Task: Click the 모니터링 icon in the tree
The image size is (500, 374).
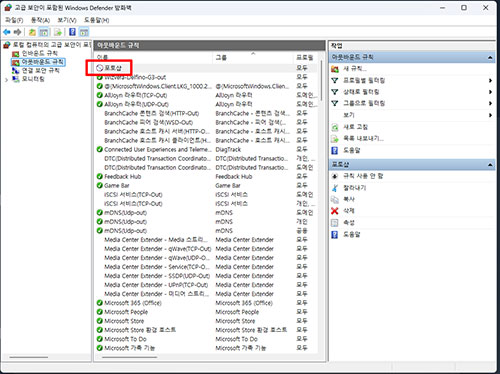Action: point(16,79)
